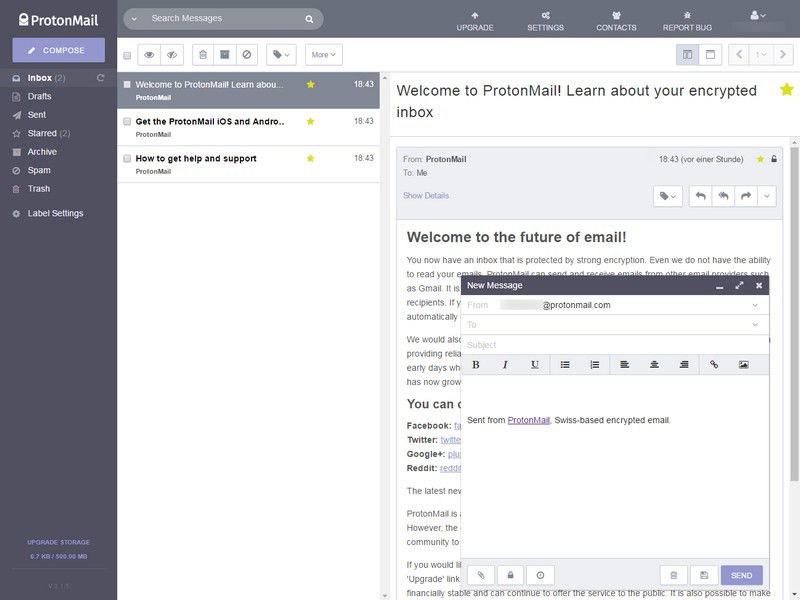Image resolution: width=800 pixels, height=600 pixels.
Task: Mark as unread with crossed-eye icon
Action: click(x=172, y=55)
